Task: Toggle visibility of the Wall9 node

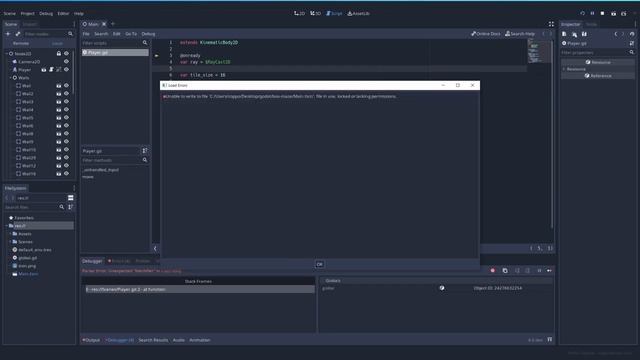Action: point(67,142)
